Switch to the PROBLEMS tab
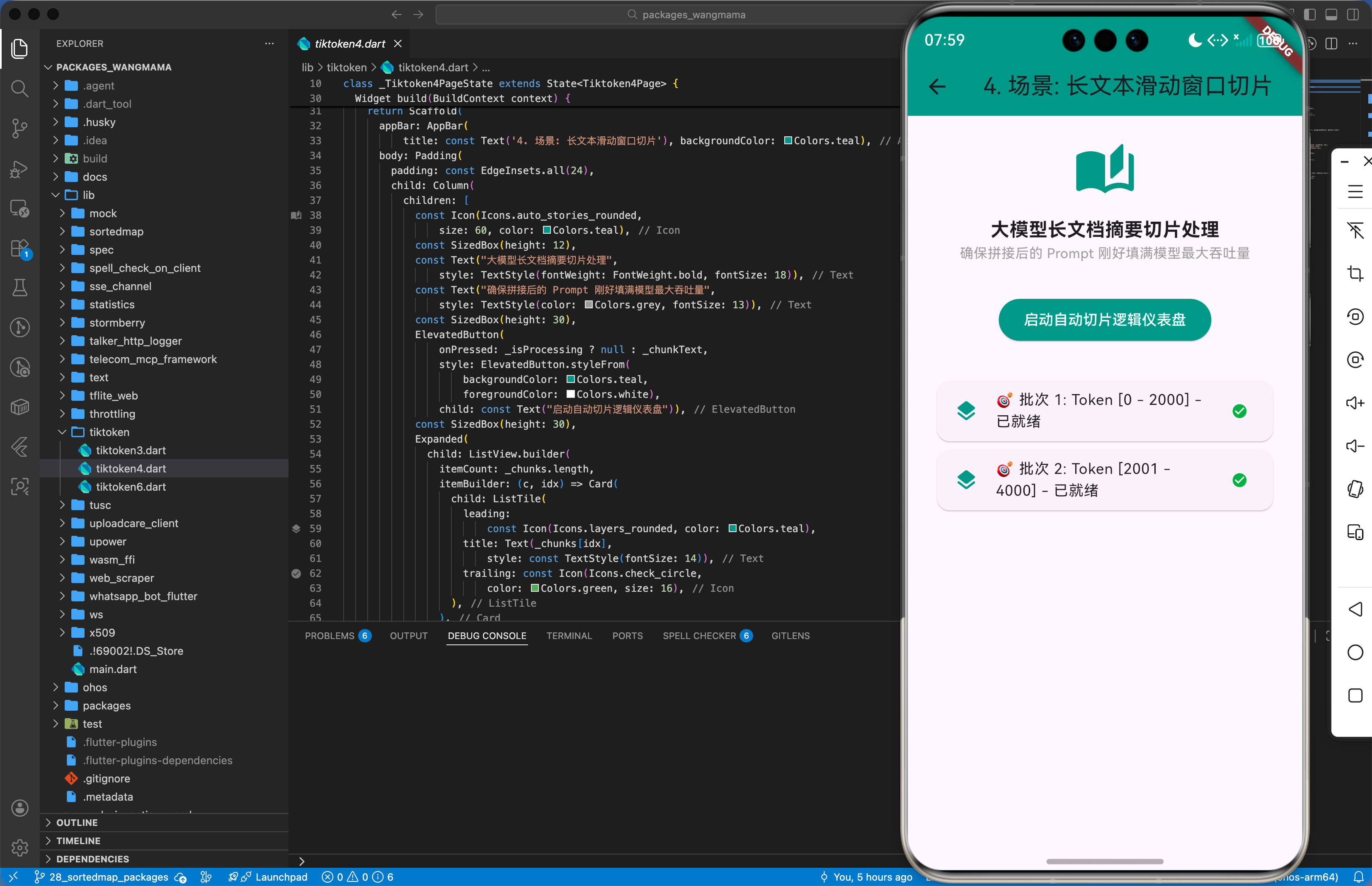The image size is (1372, 886). point(329,636)
